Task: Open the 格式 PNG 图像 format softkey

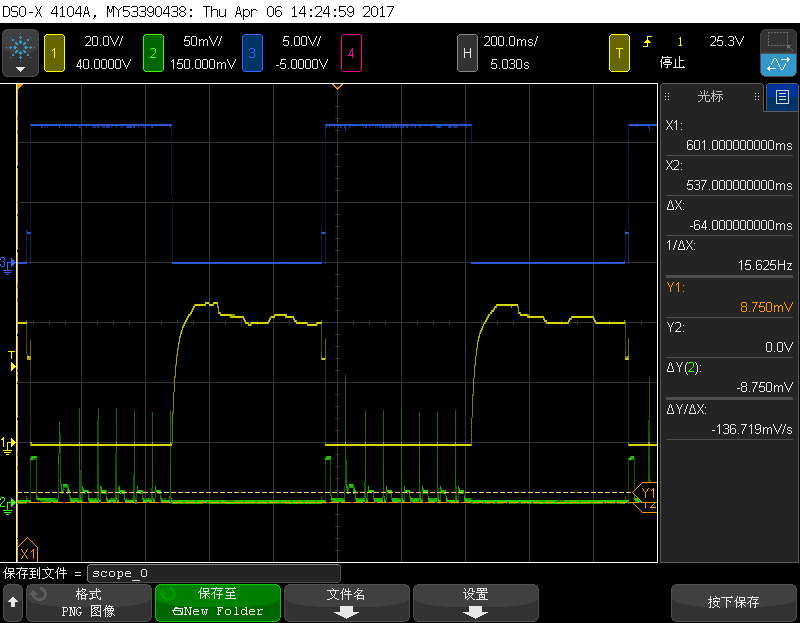Action: 89,603
